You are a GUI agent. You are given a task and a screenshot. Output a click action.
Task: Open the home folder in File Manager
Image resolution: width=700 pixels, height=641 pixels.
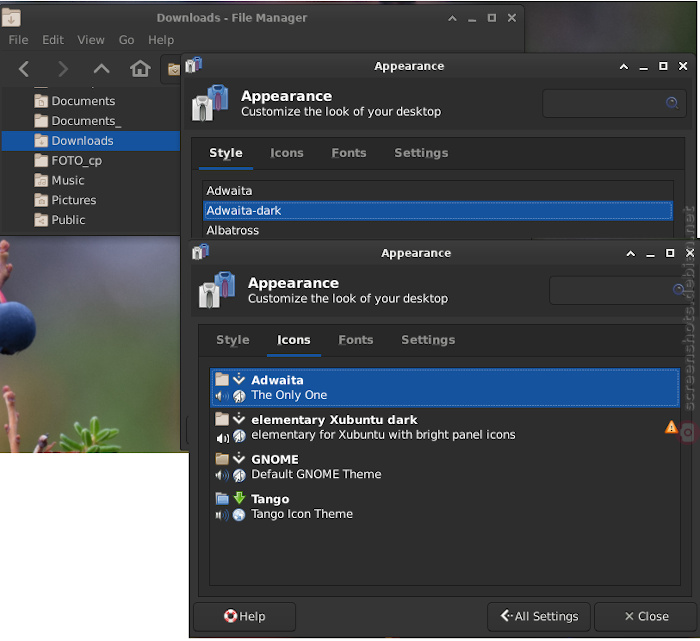pyautogui.click(x=140, y=69)
